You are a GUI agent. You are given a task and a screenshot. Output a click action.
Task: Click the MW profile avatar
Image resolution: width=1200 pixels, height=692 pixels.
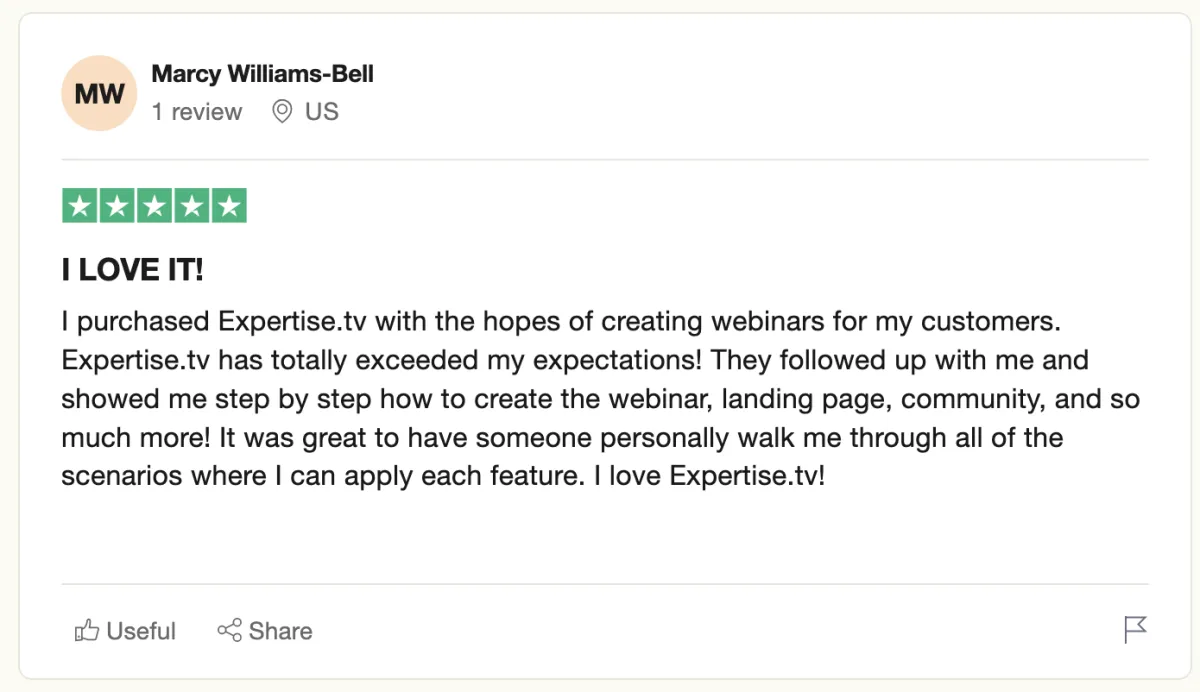pos(98,94)
